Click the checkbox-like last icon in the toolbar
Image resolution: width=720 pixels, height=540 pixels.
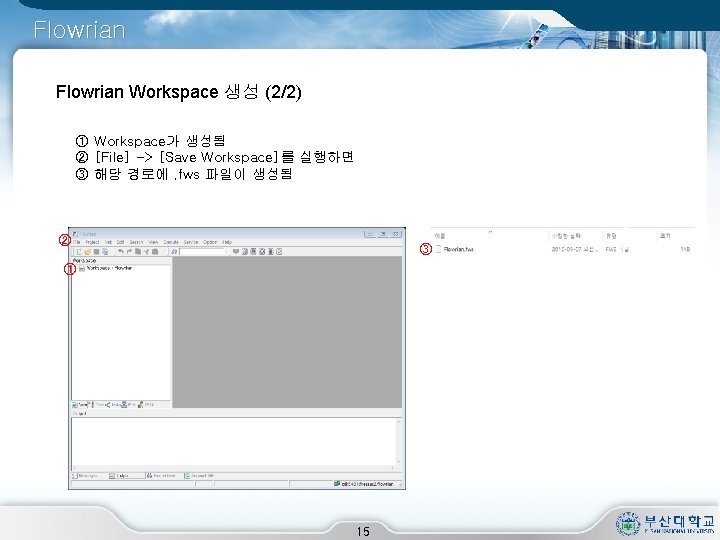279,252
